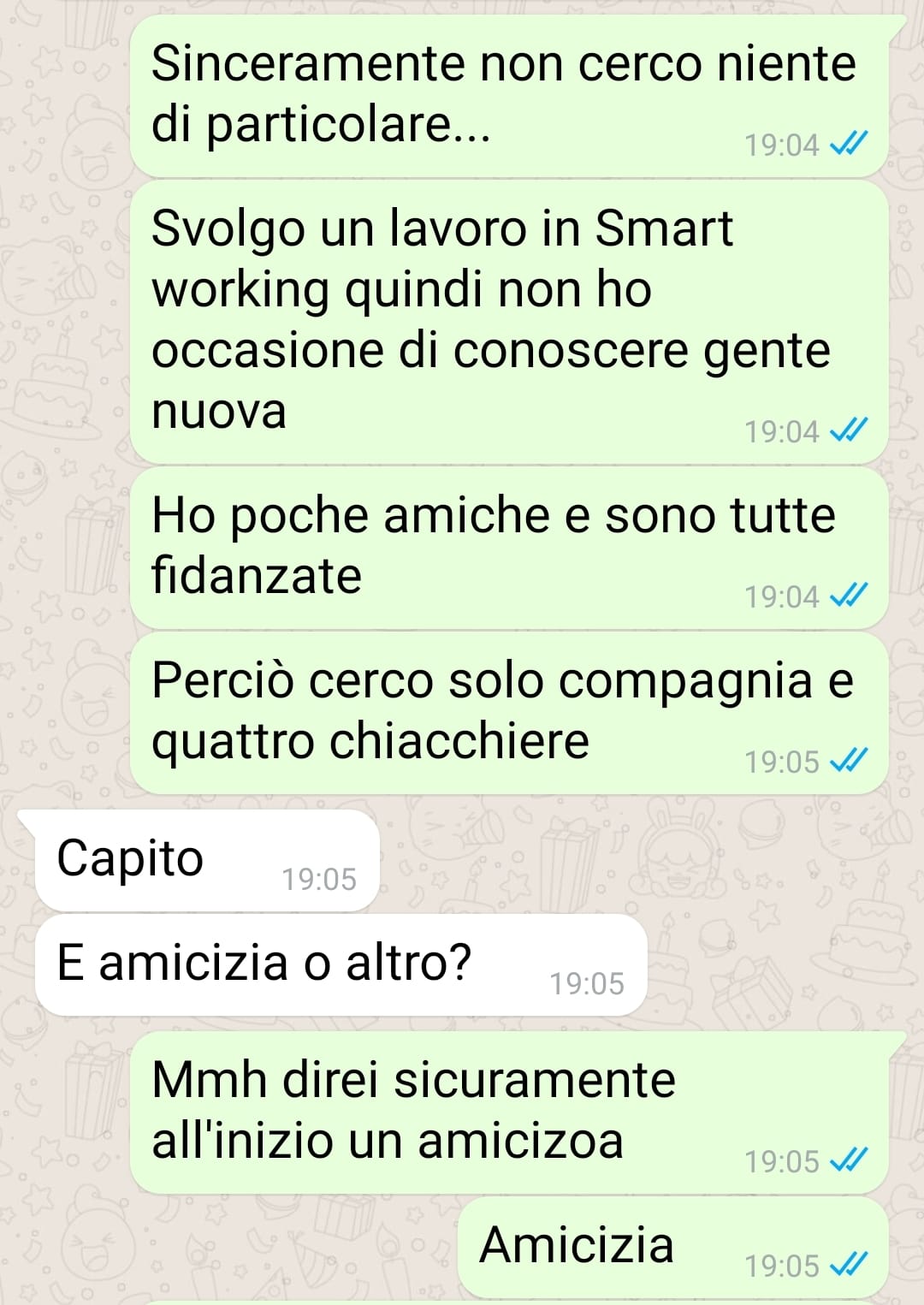Select read-receipt checkmarks on 'Sinceramente' message
Screen dimensions: 924x1305
pyautogui.click(x=849, y=145)
